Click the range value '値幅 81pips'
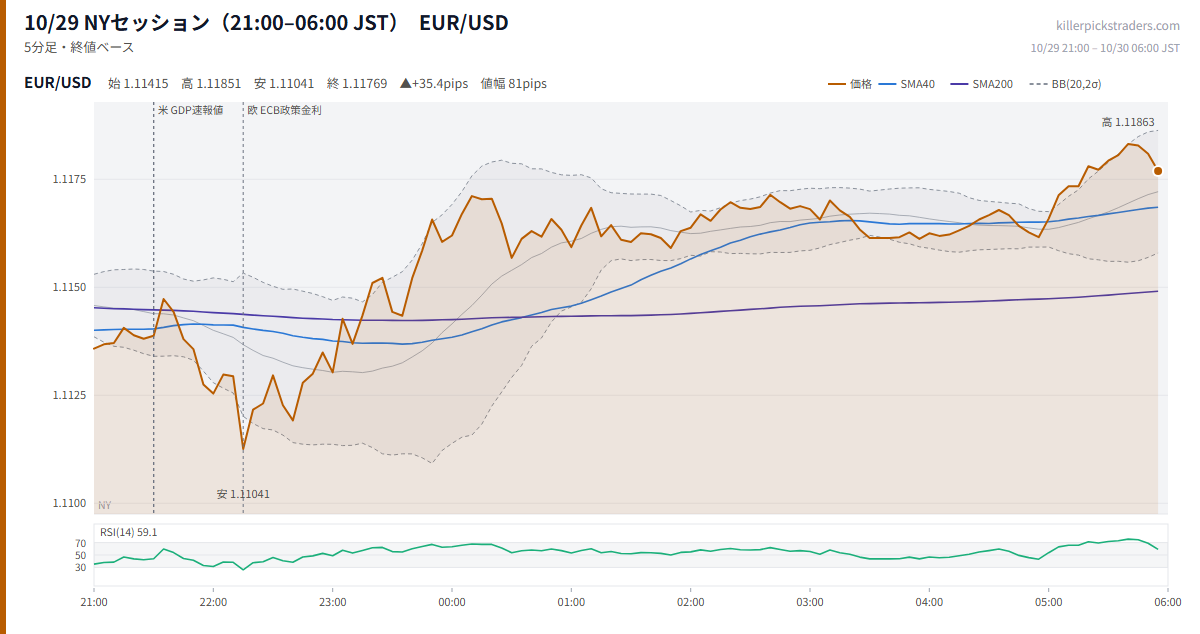This screenshot has height=634, width=1200. [514, 84]
